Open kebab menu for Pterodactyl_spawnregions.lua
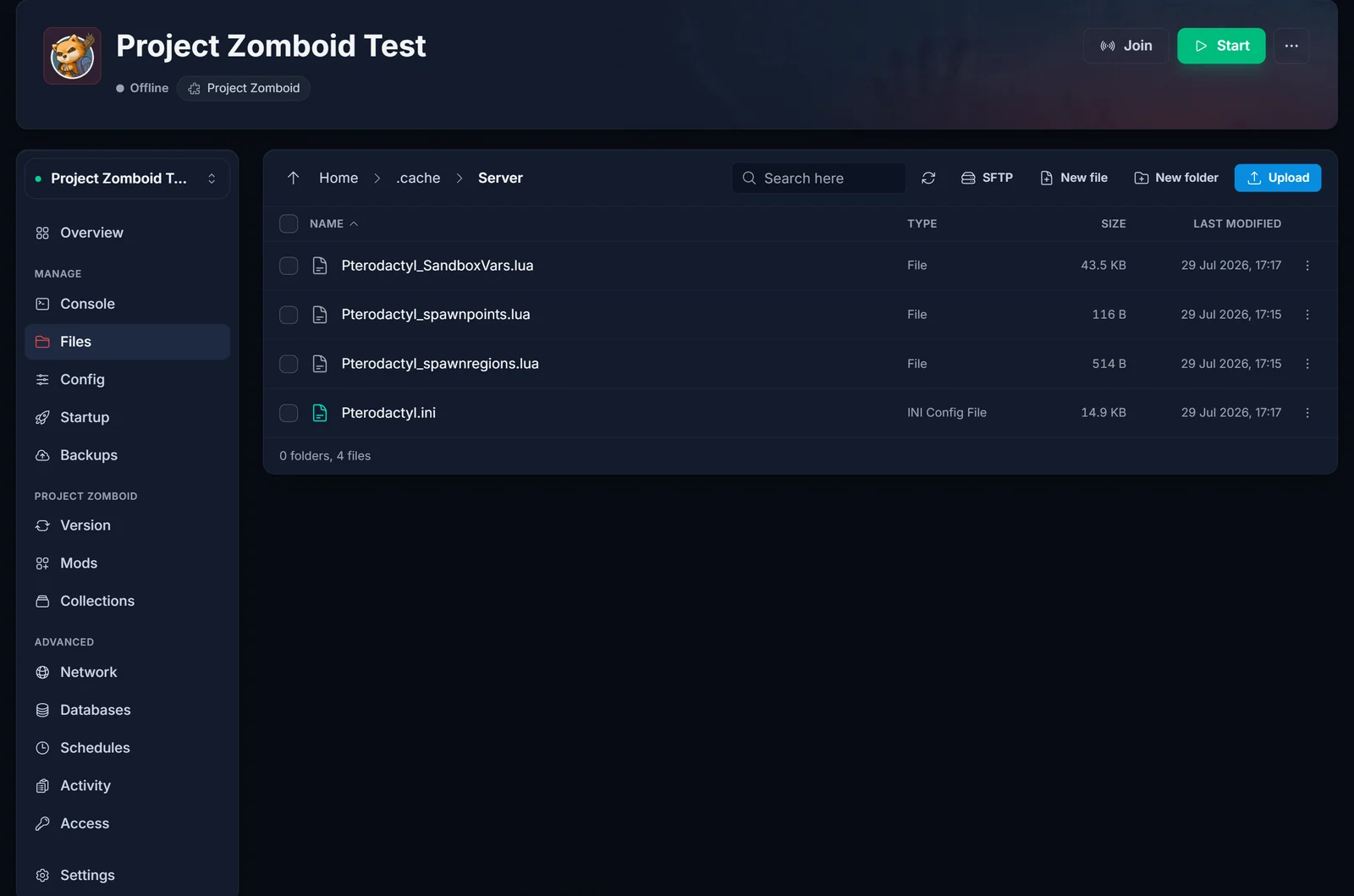Screen dimensions: 1354x896 click(1307, 364)
